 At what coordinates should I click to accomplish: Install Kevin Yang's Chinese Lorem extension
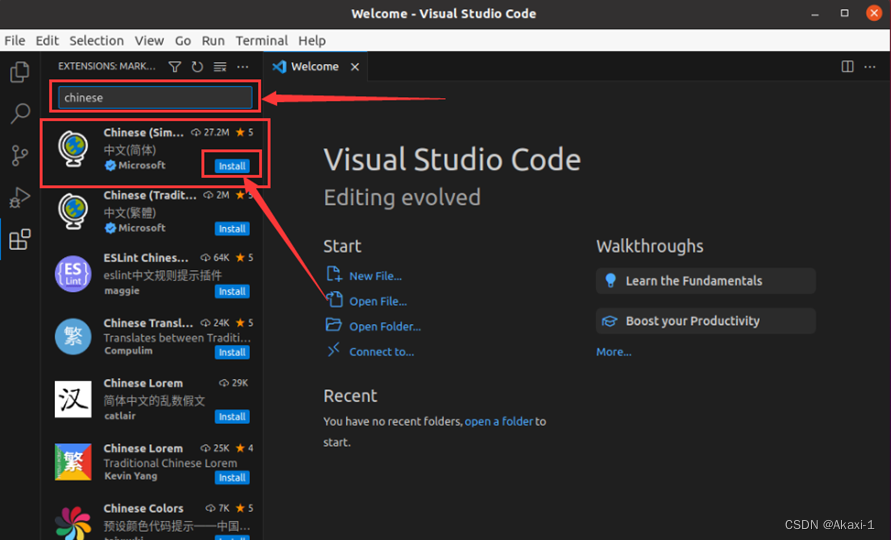[x=232, y=477]
